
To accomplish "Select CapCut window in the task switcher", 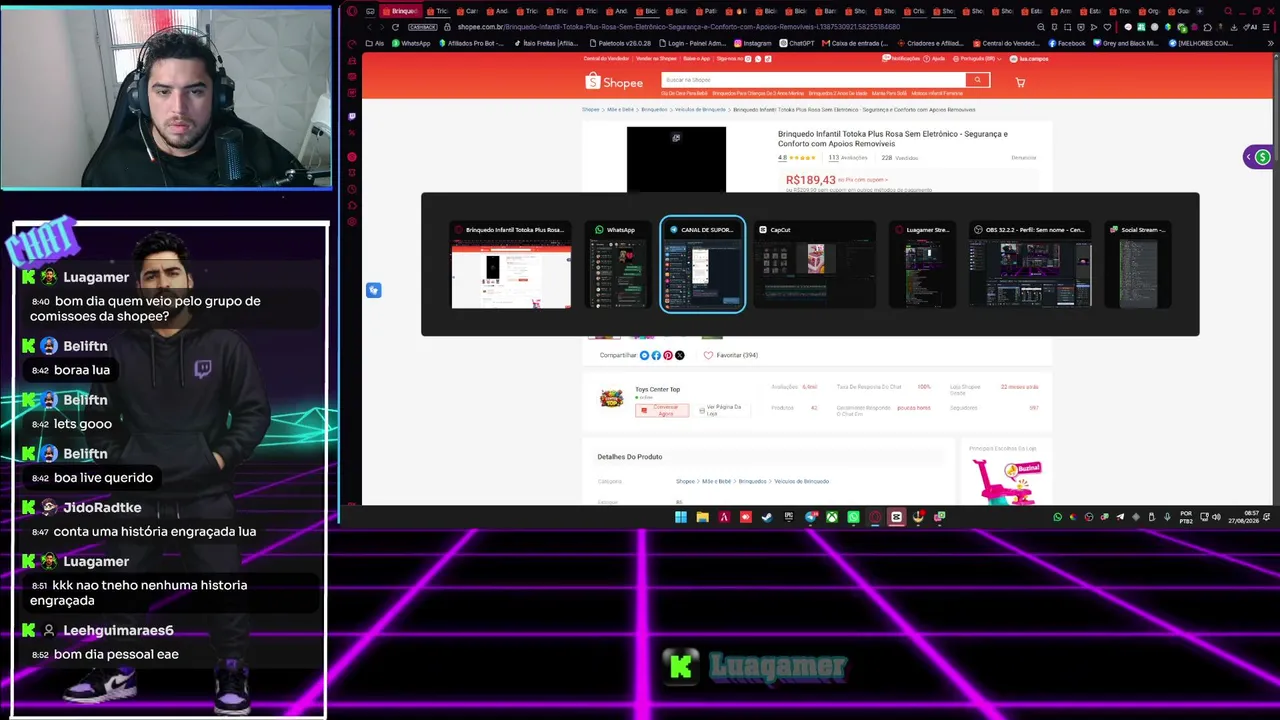I will point(815,265).
